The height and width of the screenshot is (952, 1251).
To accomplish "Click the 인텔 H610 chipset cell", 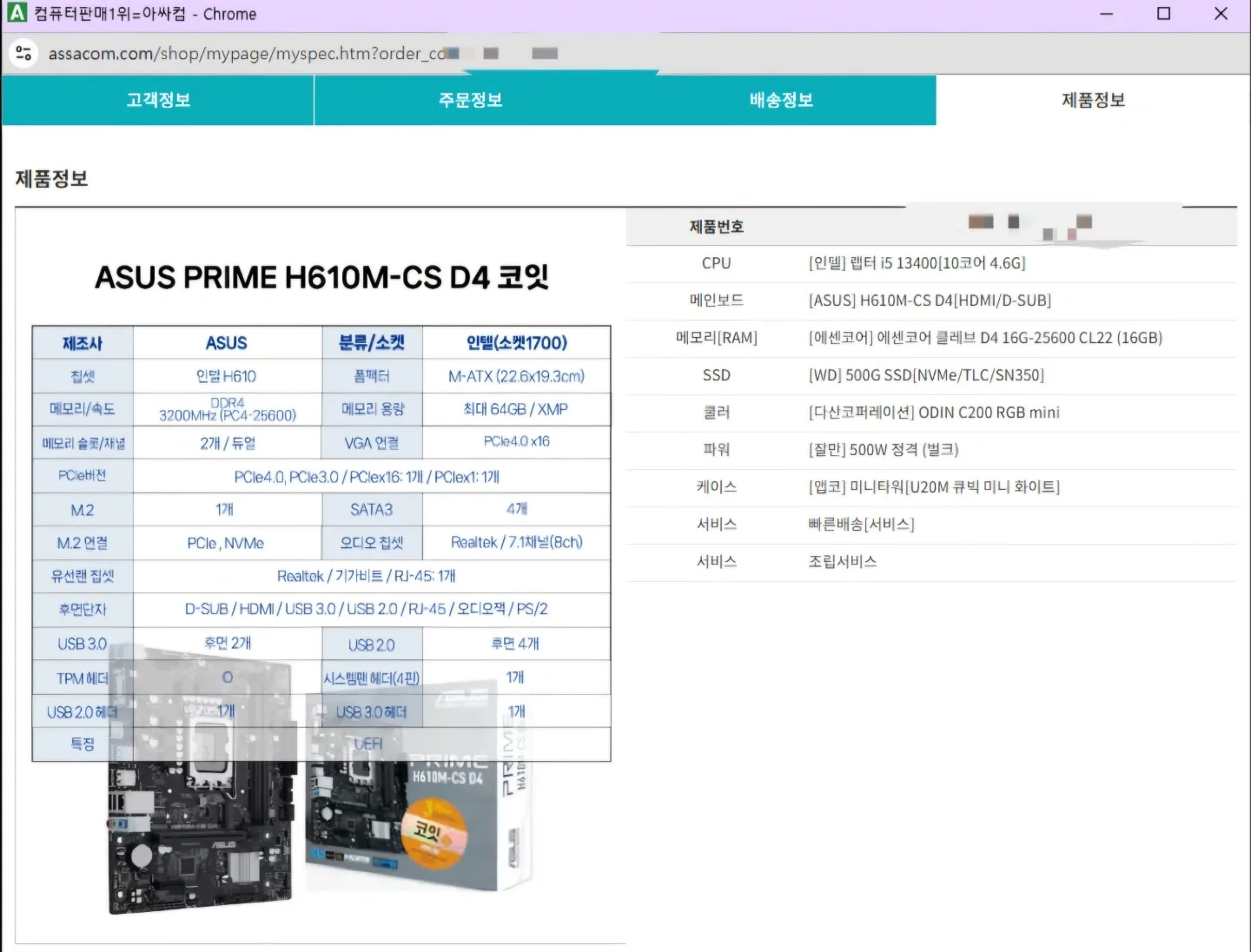I will coord(227,376).
